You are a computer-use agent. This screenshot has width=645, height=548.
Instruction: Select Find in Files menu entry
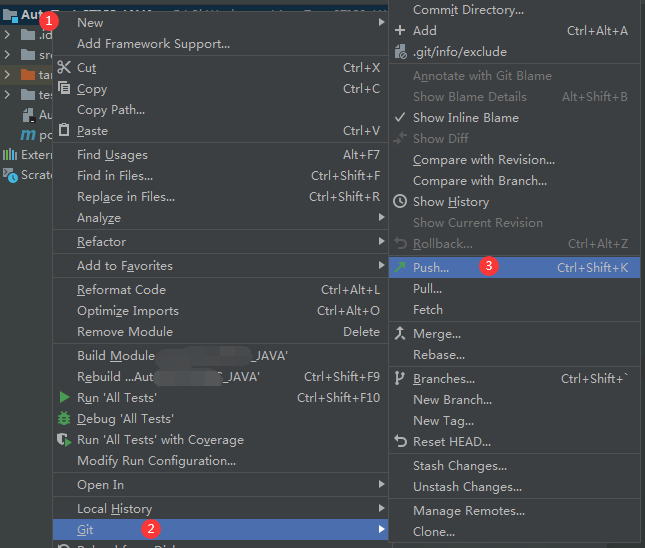115,176
